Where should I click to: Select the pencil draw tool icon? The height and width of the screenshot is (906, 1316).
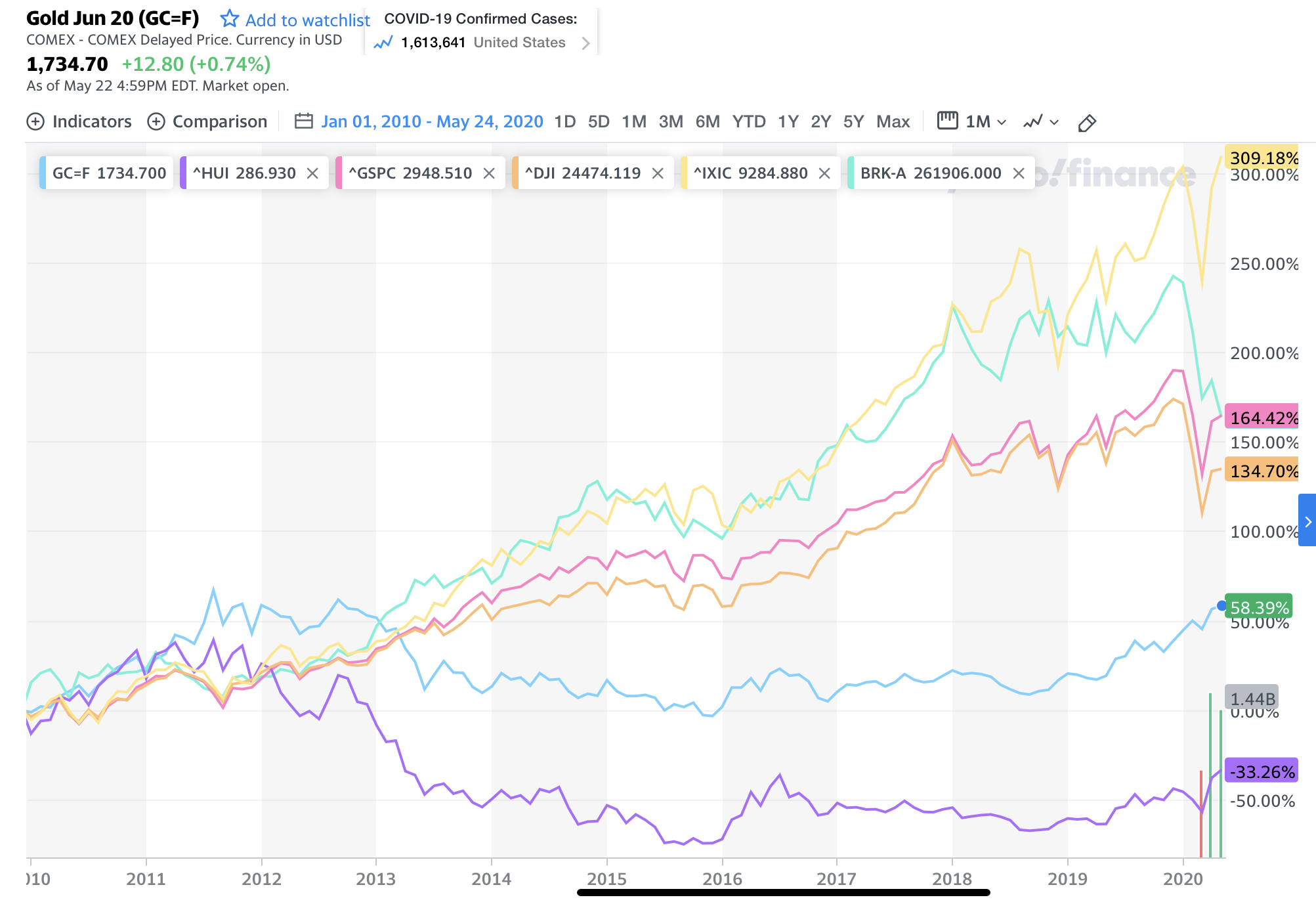click(x=1087, y=123)
